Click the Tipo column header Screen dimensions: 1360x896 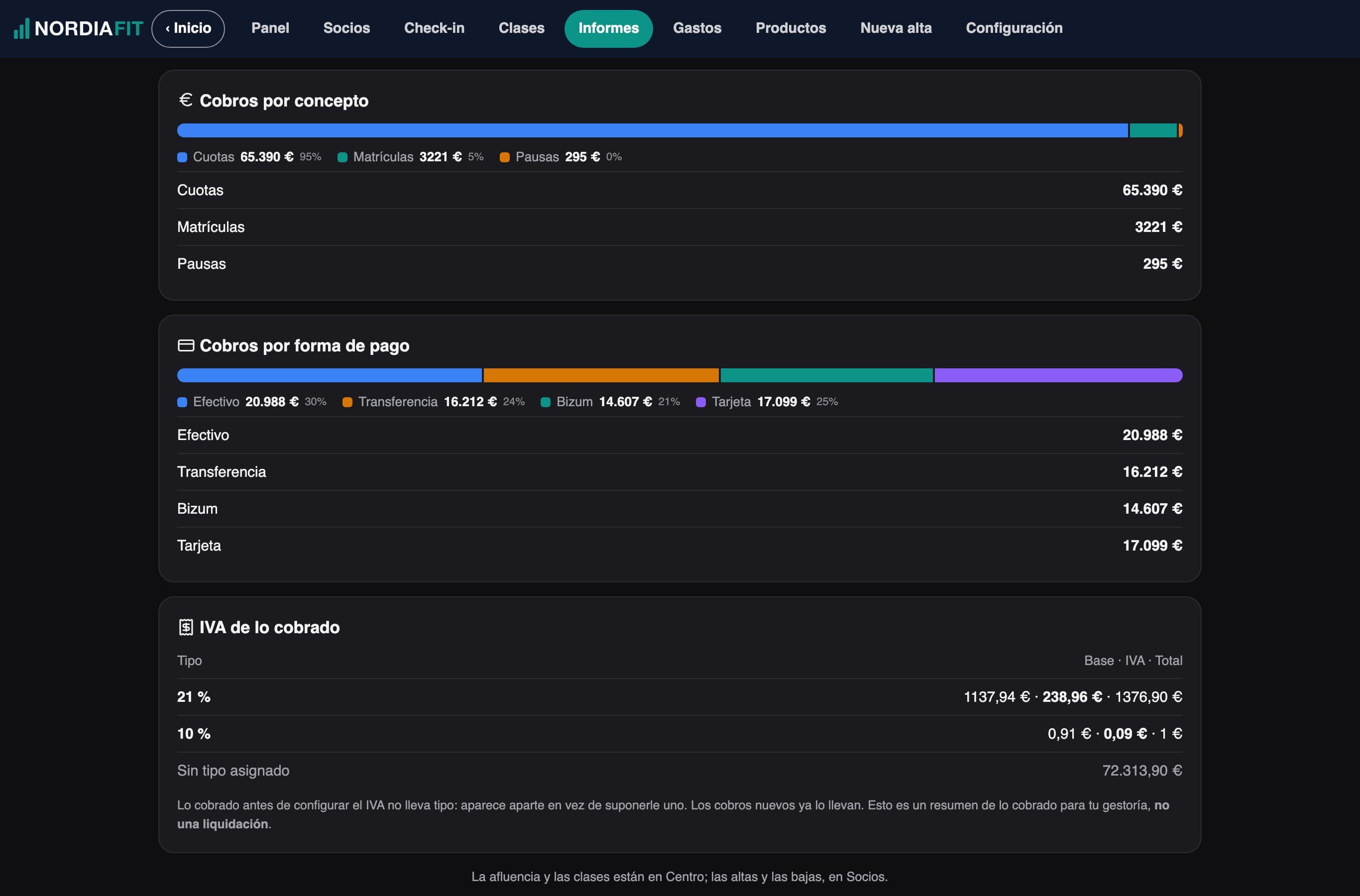click(189, 661)
